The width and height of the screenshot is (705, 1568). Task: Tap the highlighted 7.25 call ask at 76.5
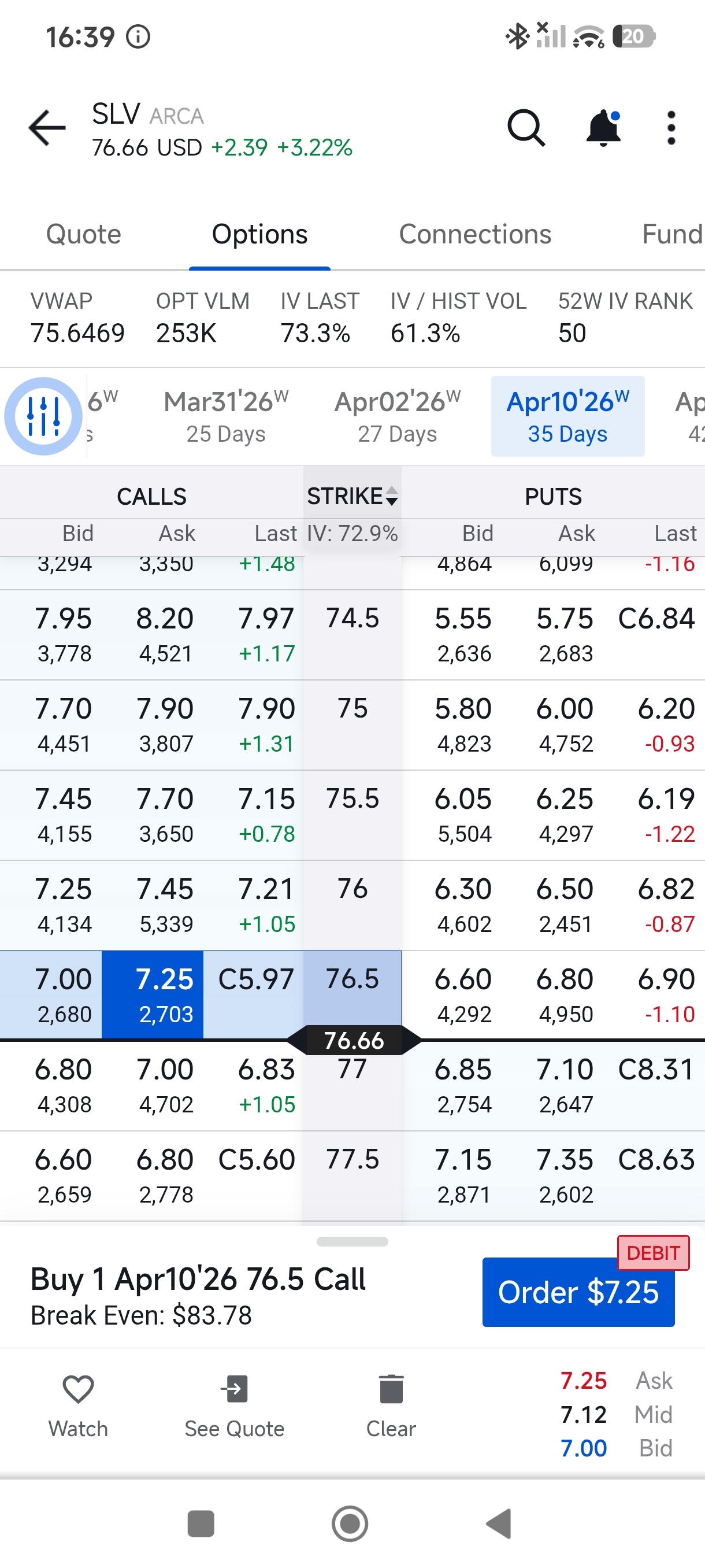[152, 994]
